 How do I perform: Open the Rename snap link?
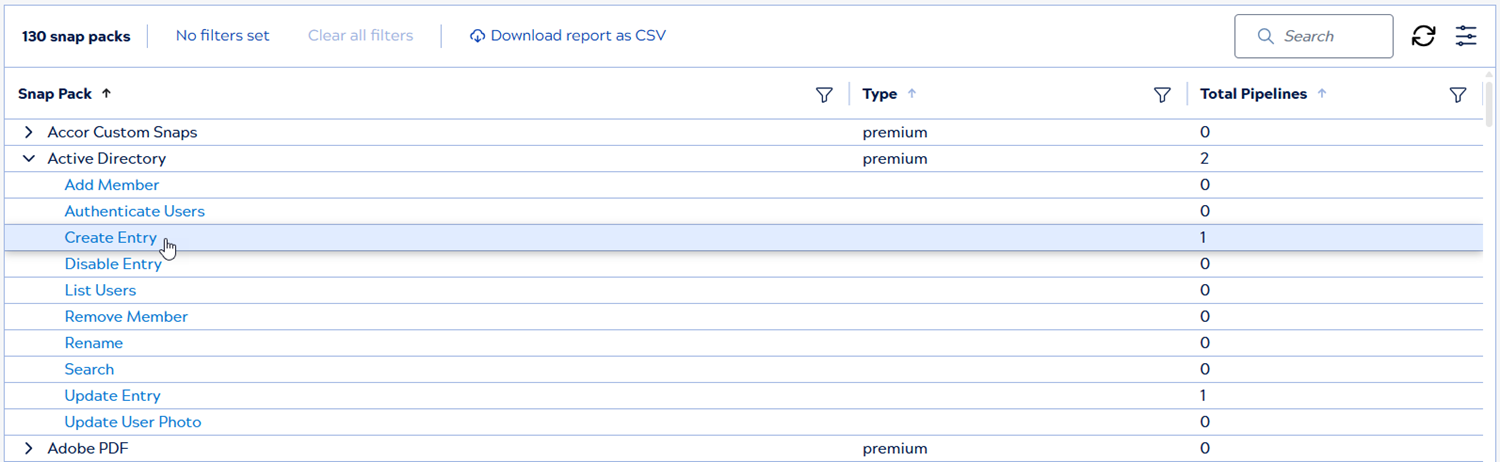[94, 343]
